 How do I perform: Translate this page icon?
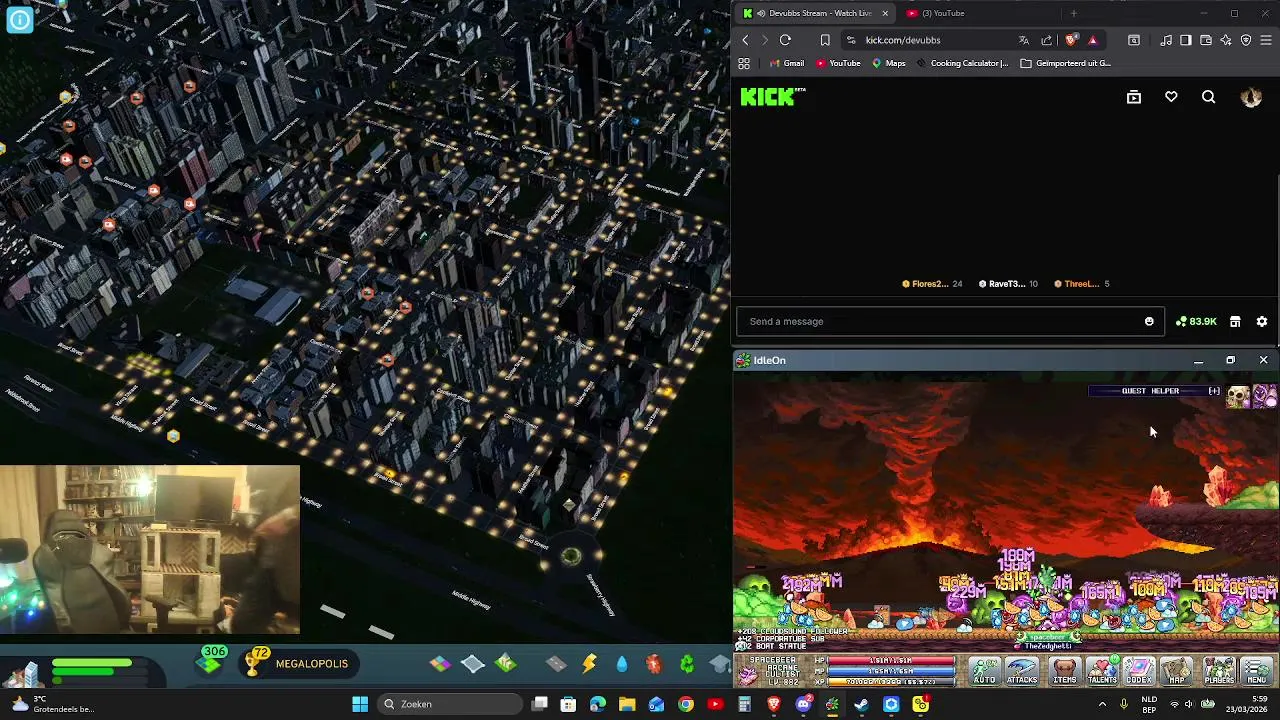(1023, 40)
